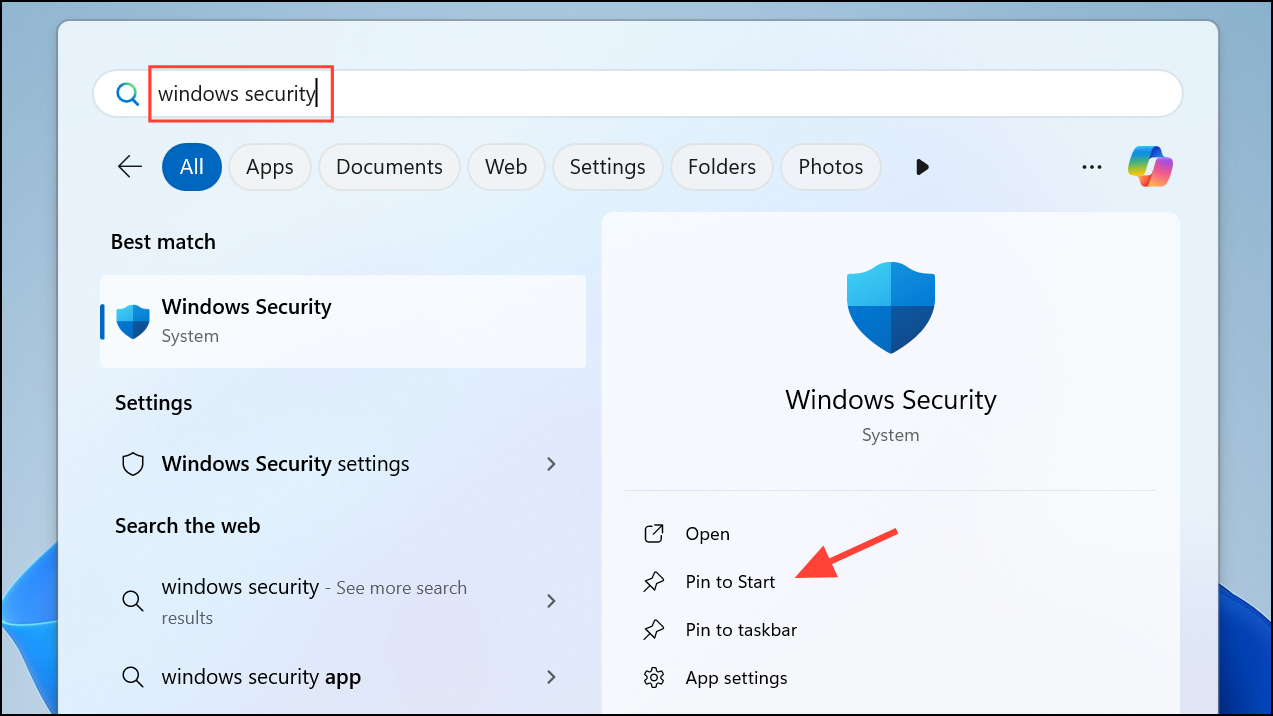The width and height of the screenshot is (1273, 716).
Task: Expand the Windows Security settings chevron
Action: [x=551, y=464]
